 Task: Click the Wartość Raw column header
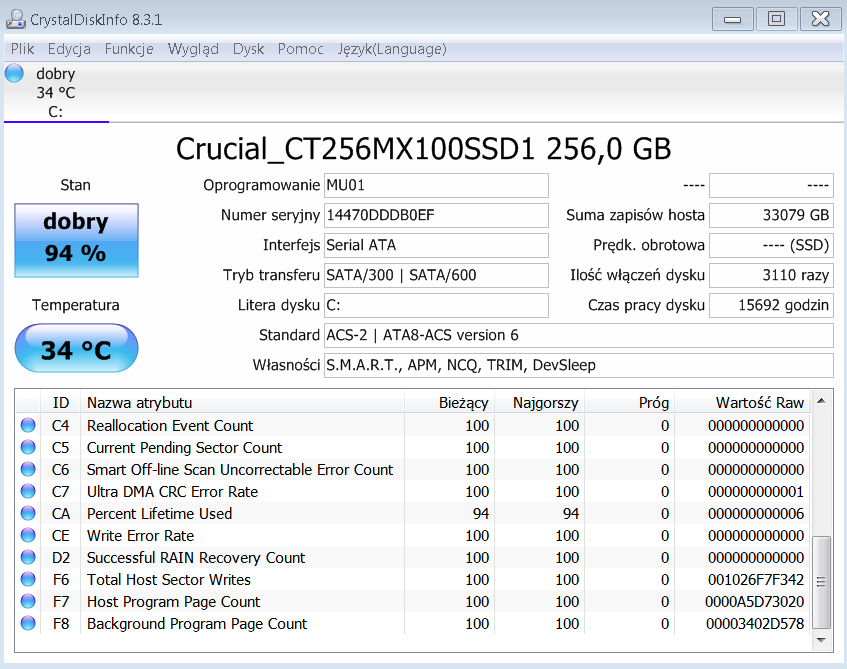[743, 403]
